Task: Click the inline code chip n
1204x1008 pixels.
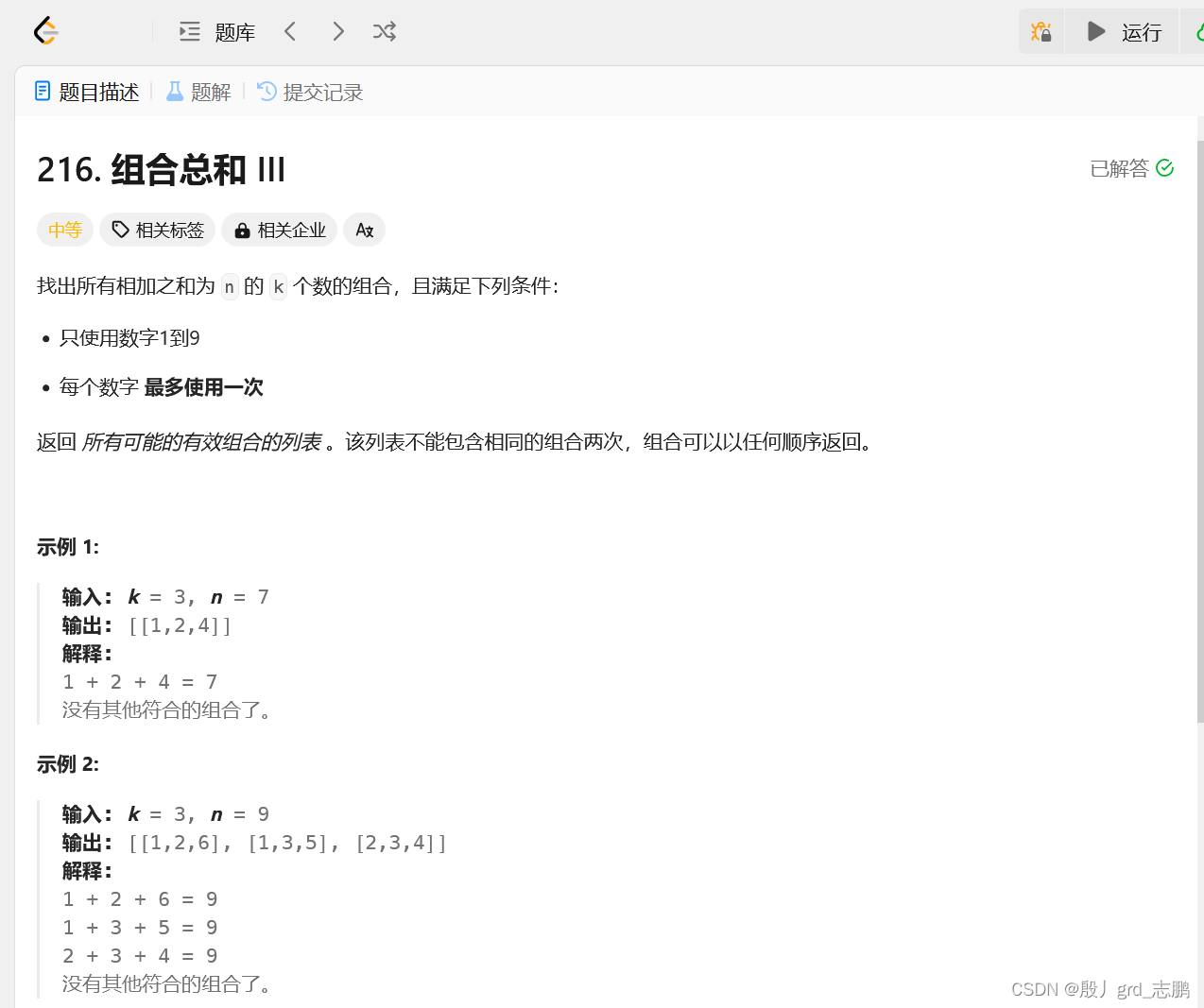Action: [230, 286]
